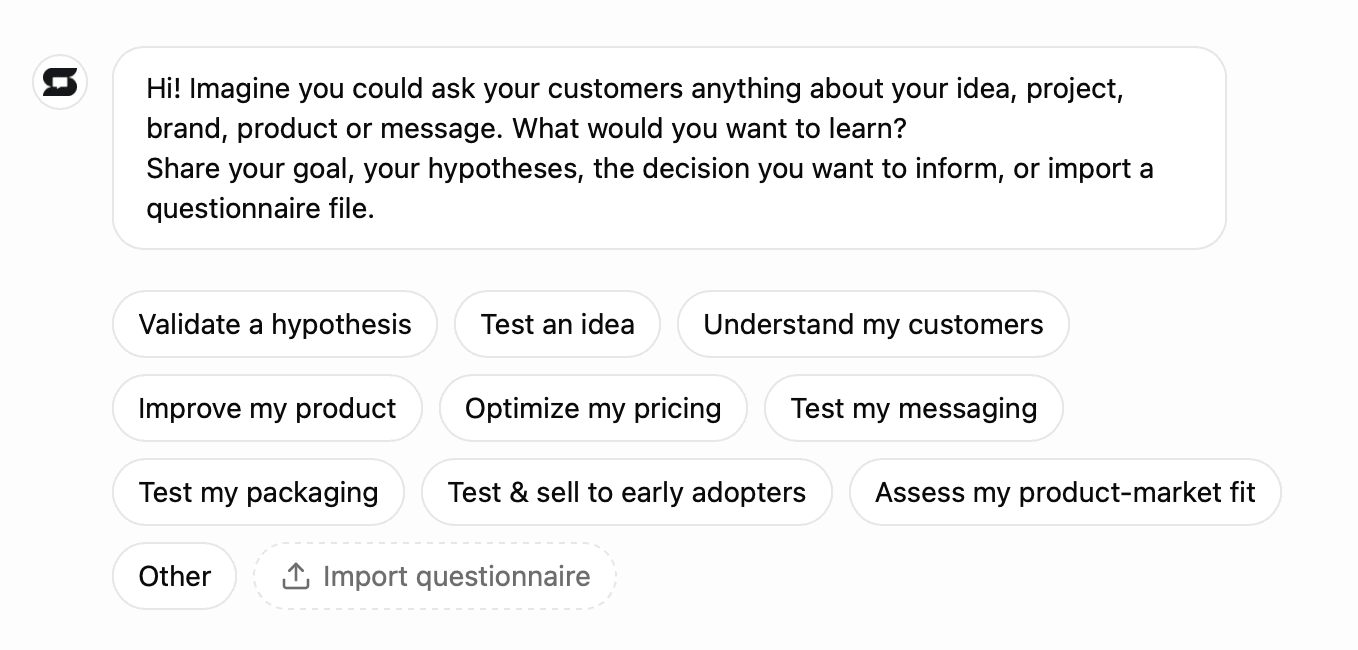Click 'questionnaire file.' text in the message

[x=260, y=209]
